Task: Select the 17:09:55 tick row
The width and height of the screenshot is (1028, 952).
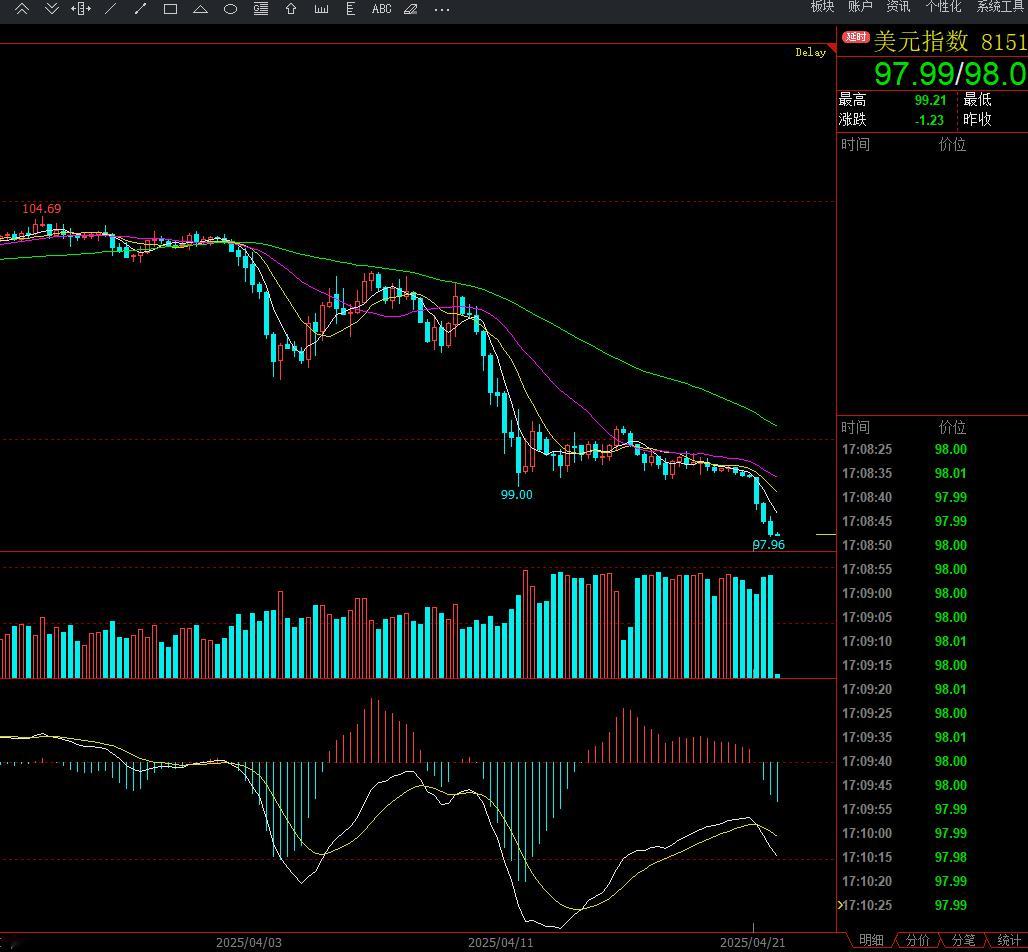Action: [x=932, y=809]
